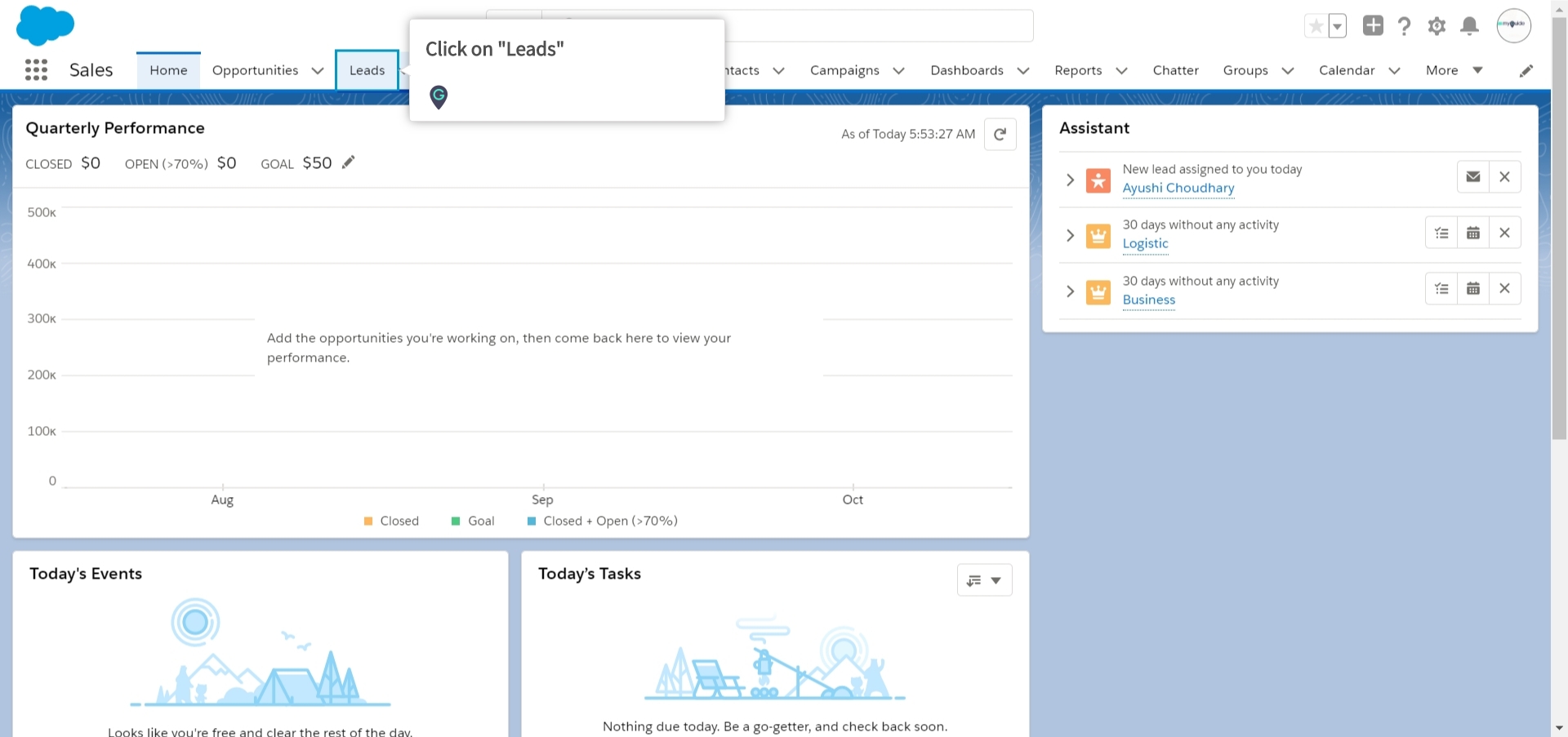Open the Chatter tab
1568x737 pixels.
tap(1175, 70)
